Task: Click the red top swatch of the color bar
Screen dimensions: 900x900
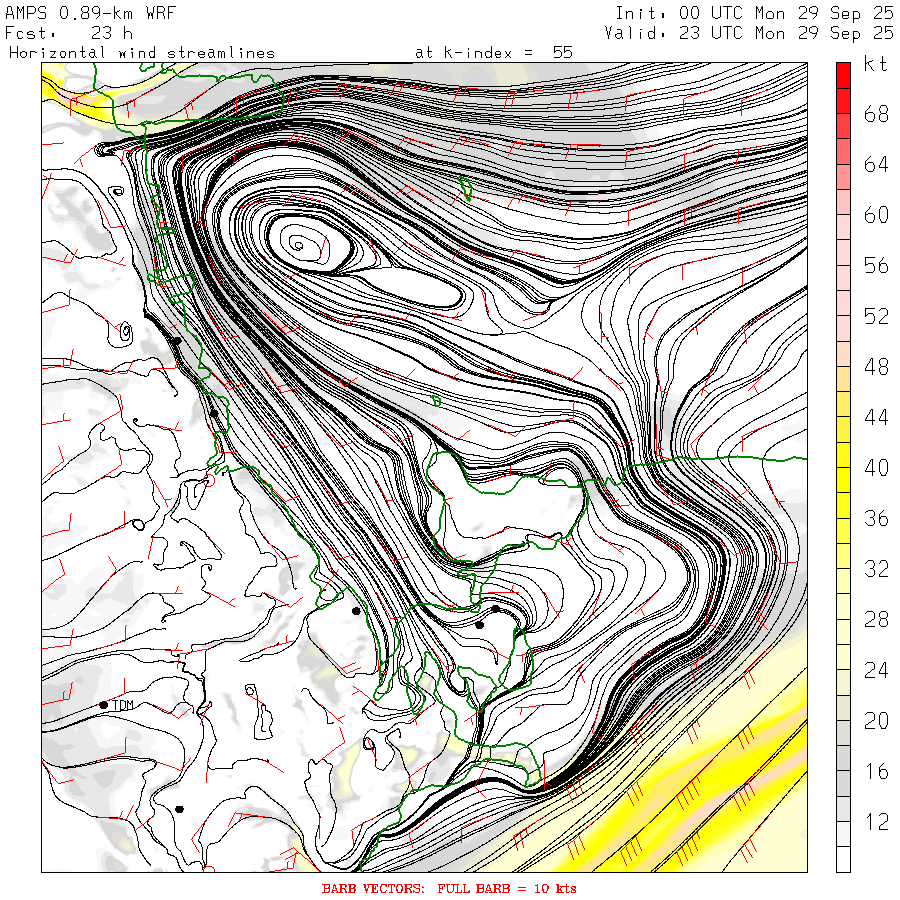Action: [843, 74]
